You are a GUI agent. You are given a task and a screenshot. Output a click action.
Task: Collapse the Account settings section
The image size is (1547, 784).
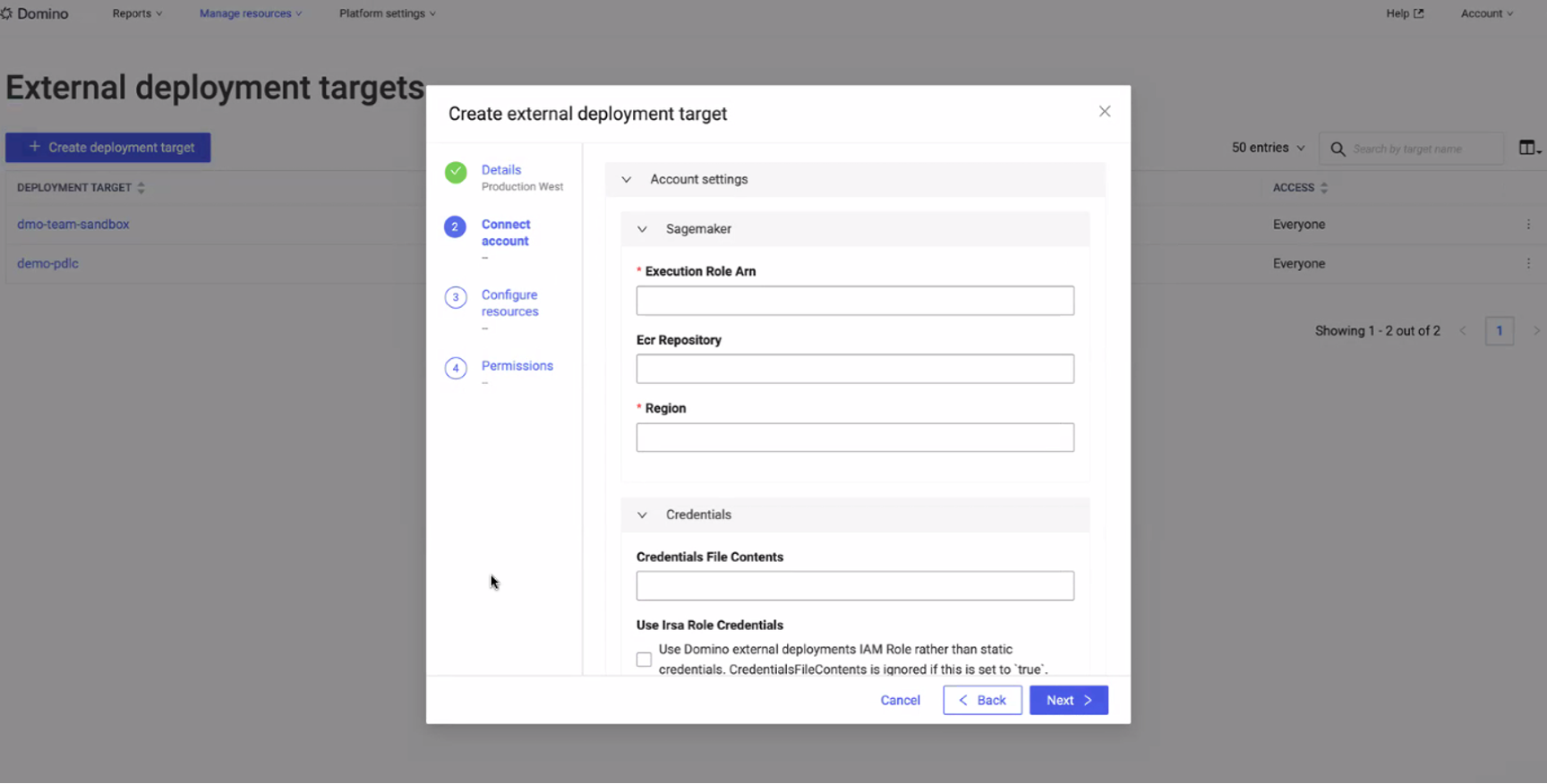(x=627, y=180)
